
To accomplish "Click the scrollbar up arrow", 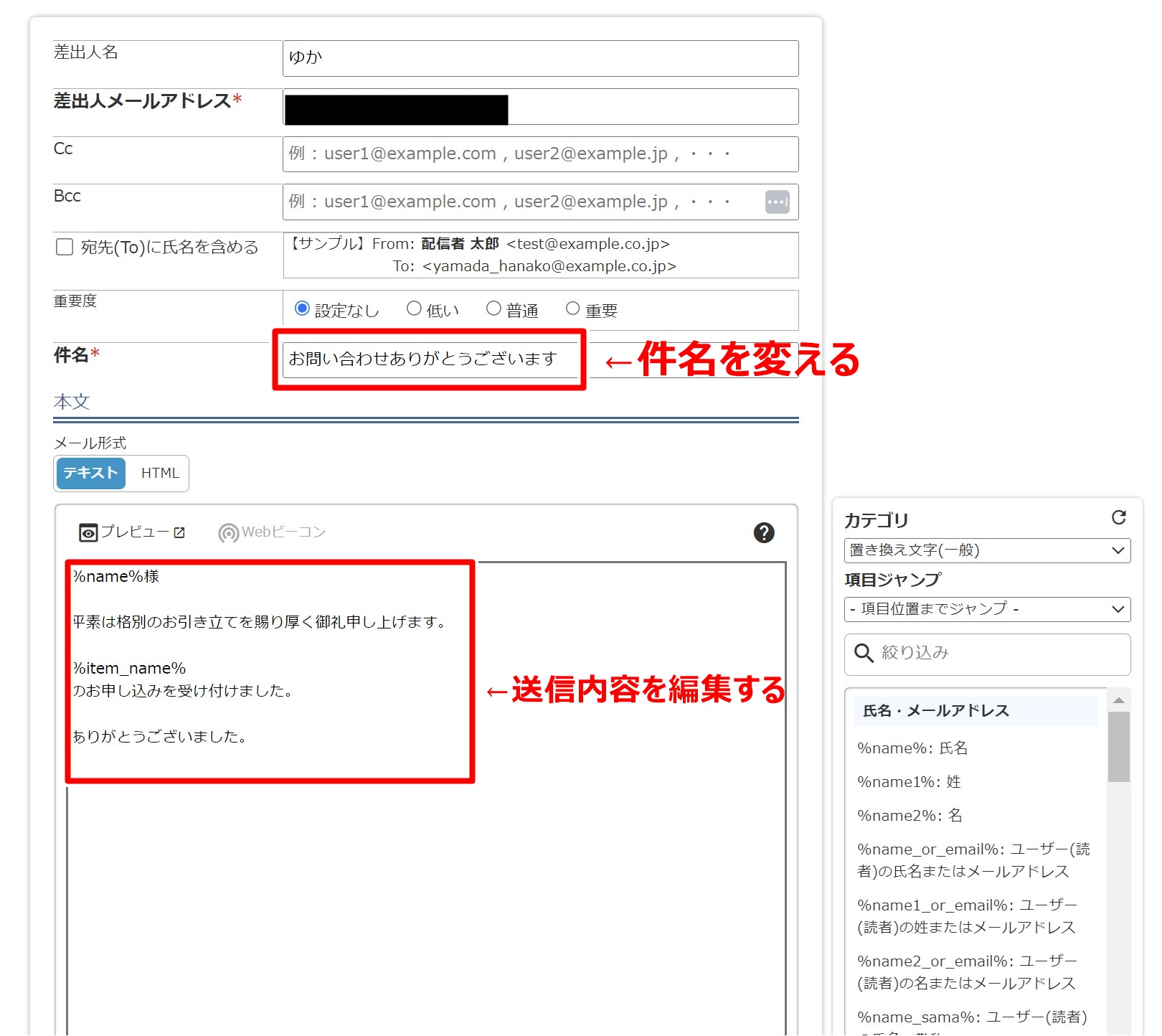I will pyautogui.click(x=1118, y=700).
